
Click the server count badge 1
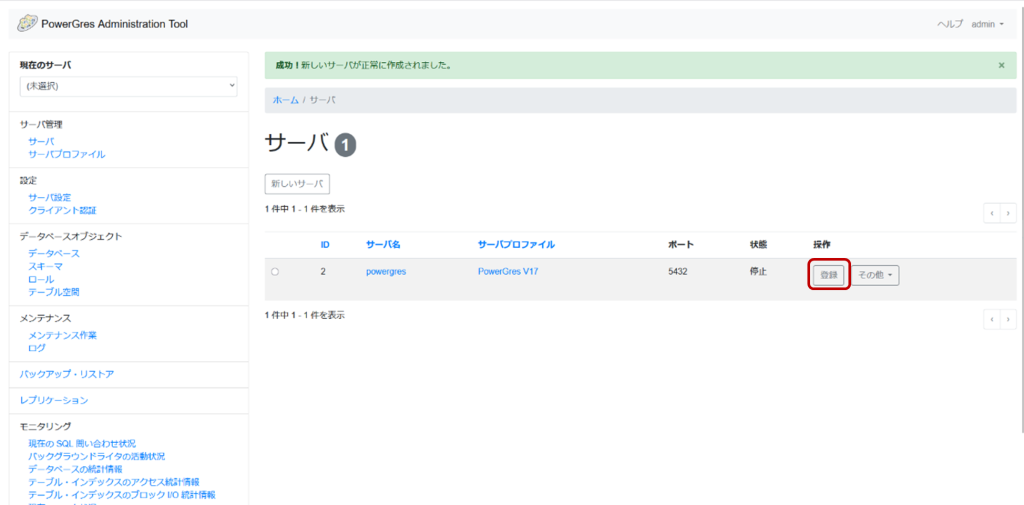tap(345, 146)
